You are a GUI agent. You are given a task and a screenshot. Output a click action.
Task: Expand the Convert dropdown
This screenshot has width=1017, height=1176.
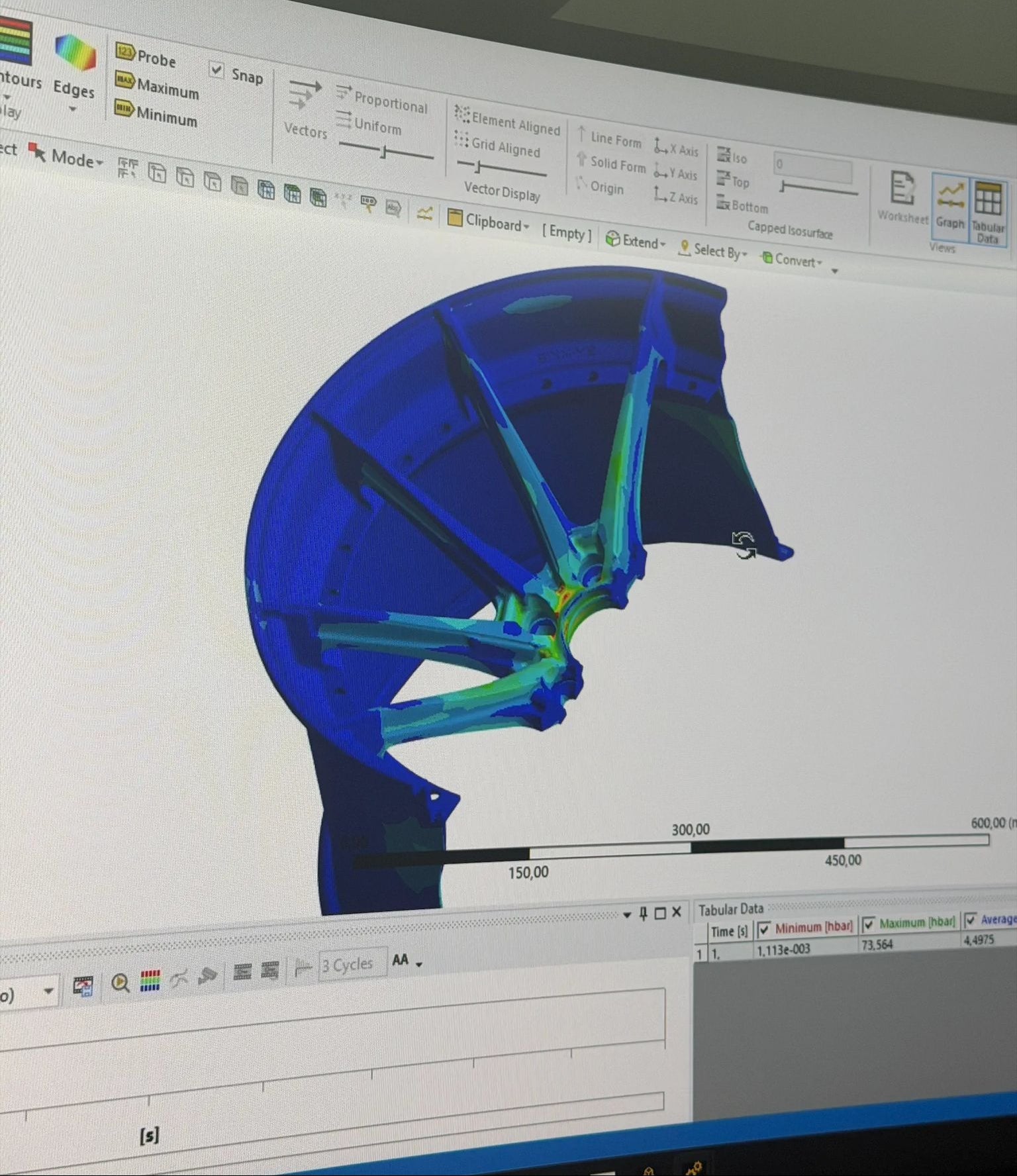(793, 260)
